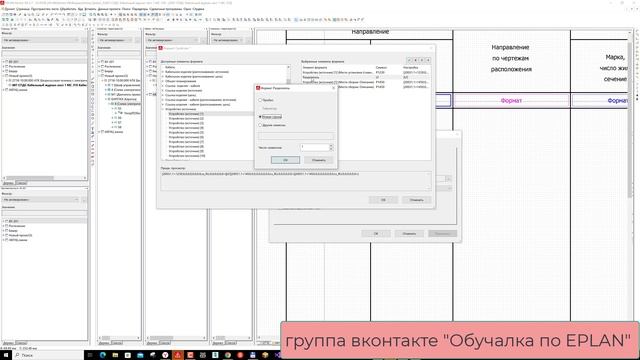Expand the Ссылка изделия (источник) node
Viewport: 640px width, 360px height.
click(163, 91)
